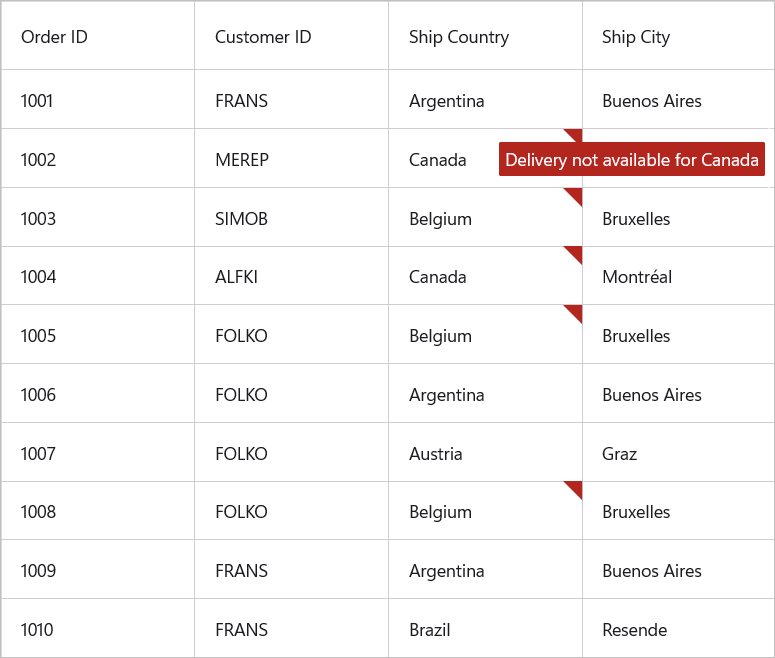The width and height of the screenshot is (775, 658).
Task: Select the Montréal ship city cell
Action: 637,277
